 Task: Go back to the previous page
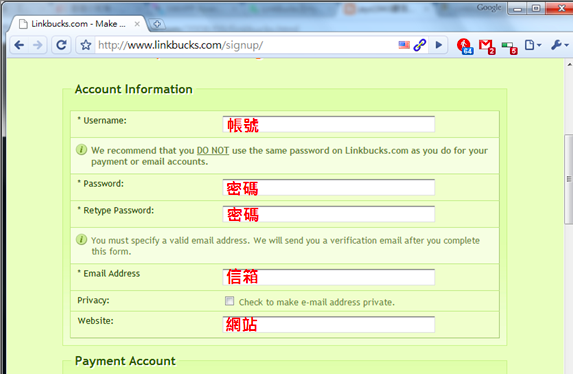point(19,45)
